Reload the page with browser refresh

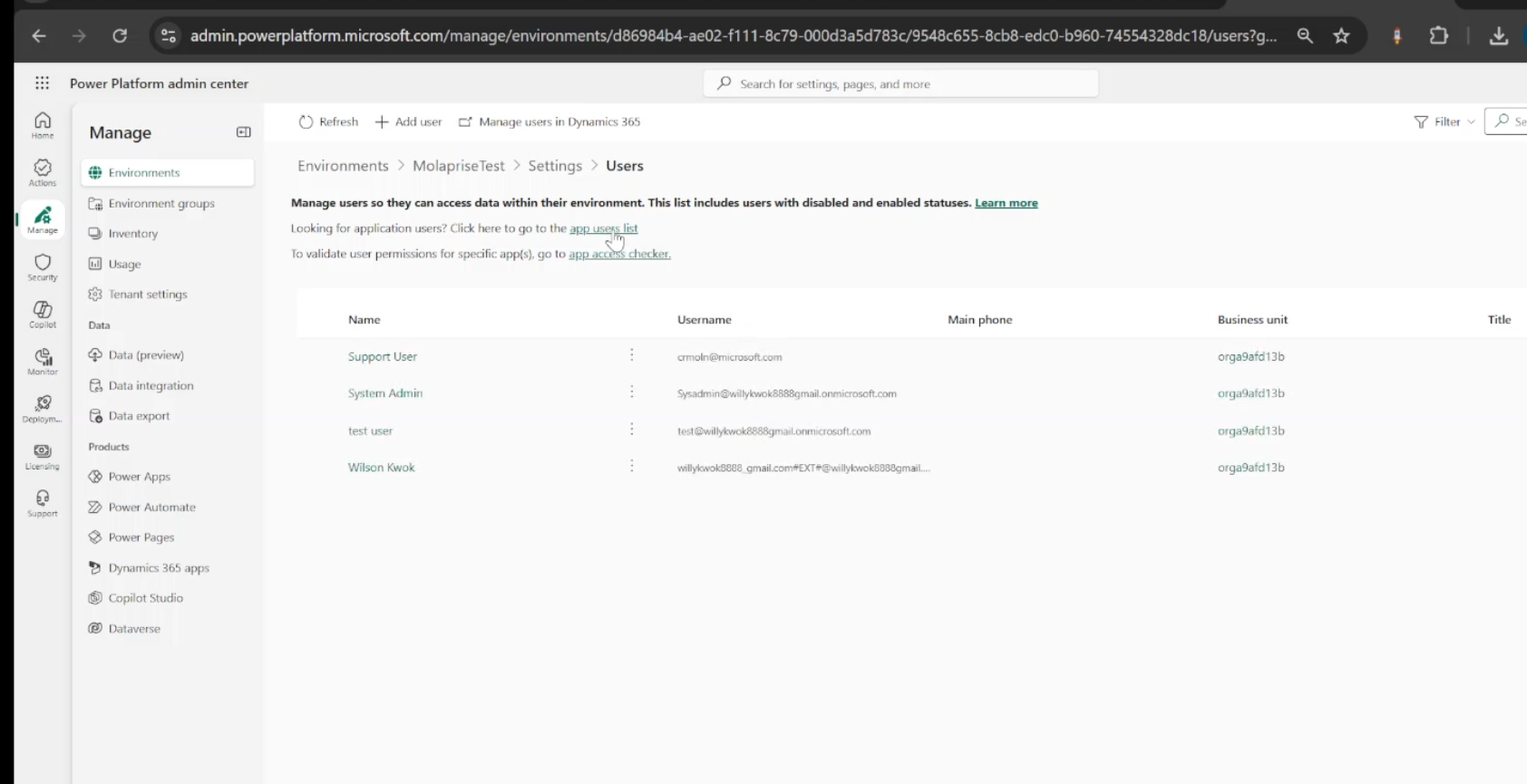pos(120,36)
